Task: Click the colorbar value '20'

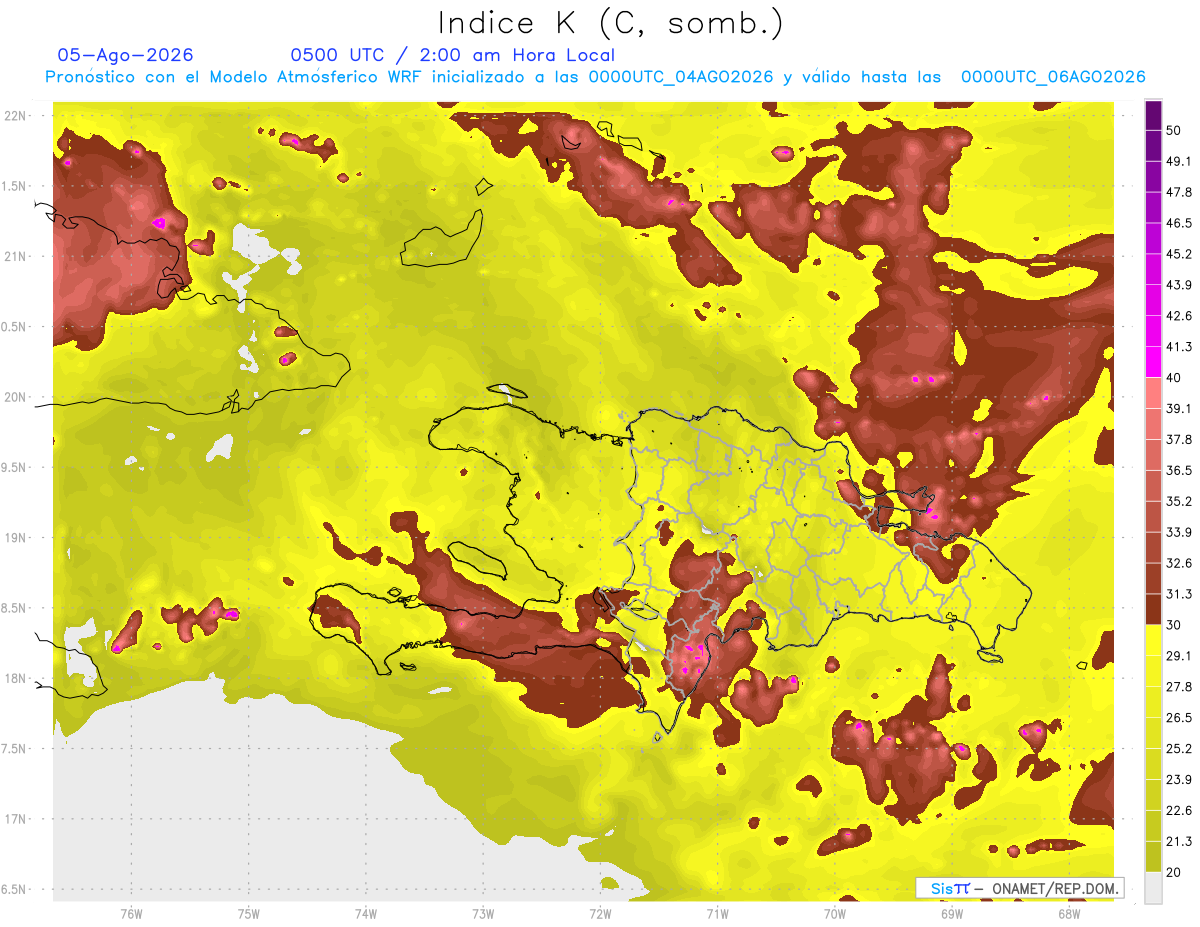Action: (x=1175, y=872)
